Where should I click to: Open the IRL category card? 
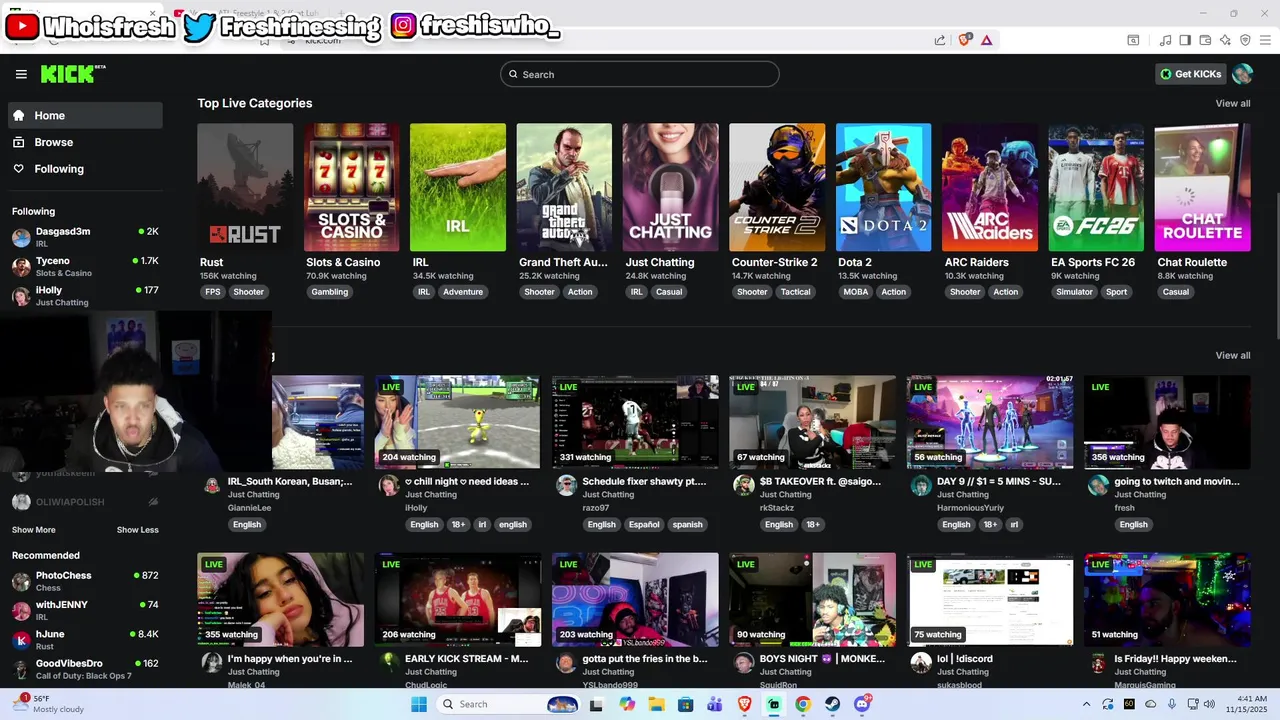pos(457,187)
